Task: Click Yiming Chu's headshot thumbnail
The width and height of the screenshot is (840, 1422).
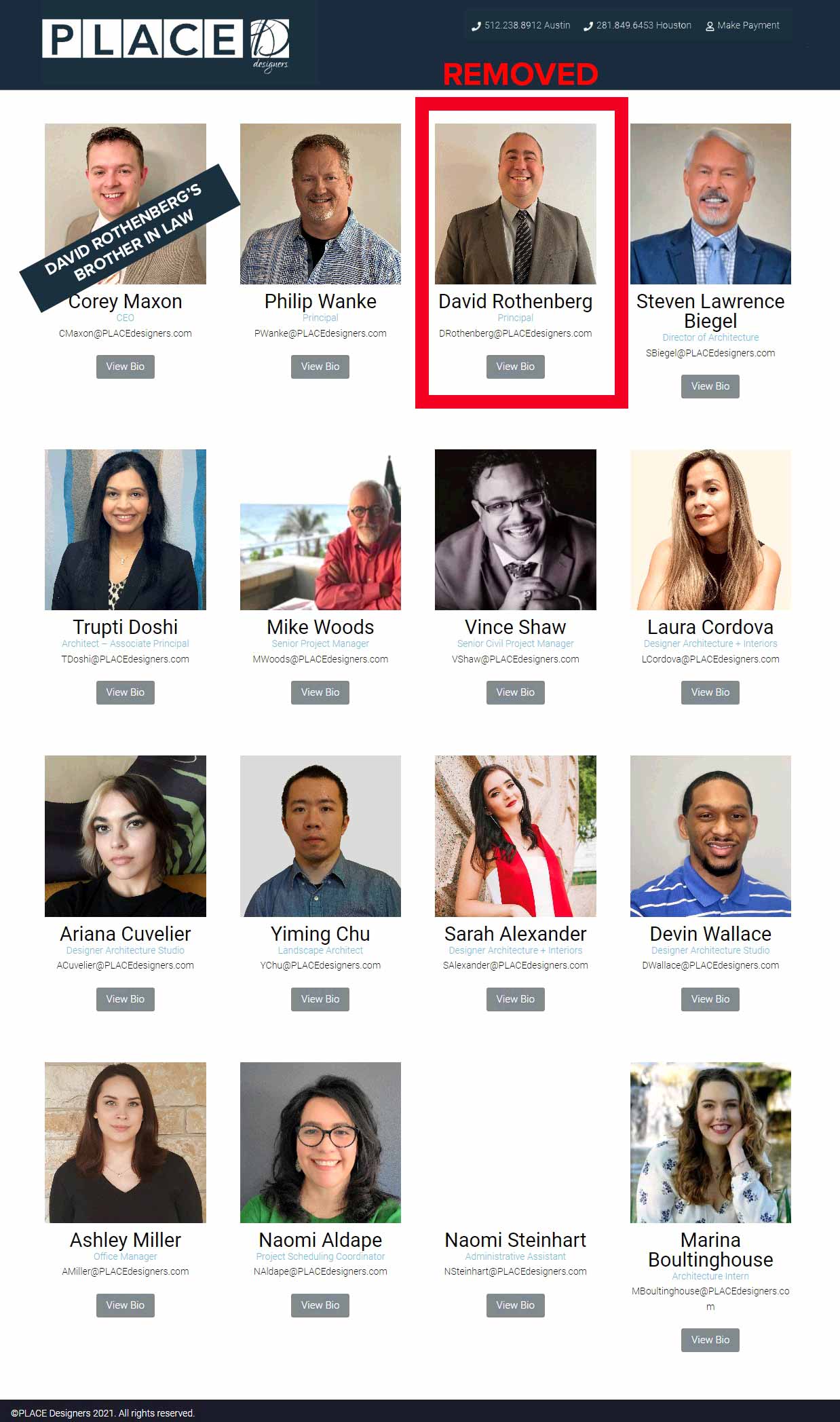Action: pos(320,836)
